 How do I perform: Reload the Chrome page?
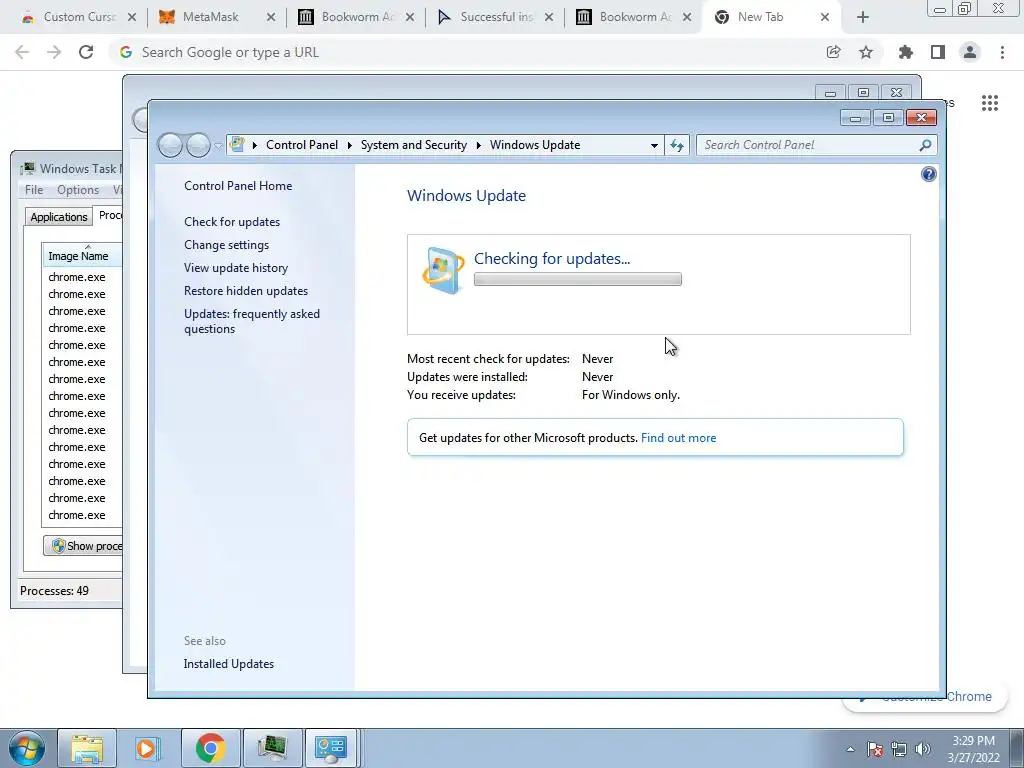pyautogui.click(x=86, y=52)
